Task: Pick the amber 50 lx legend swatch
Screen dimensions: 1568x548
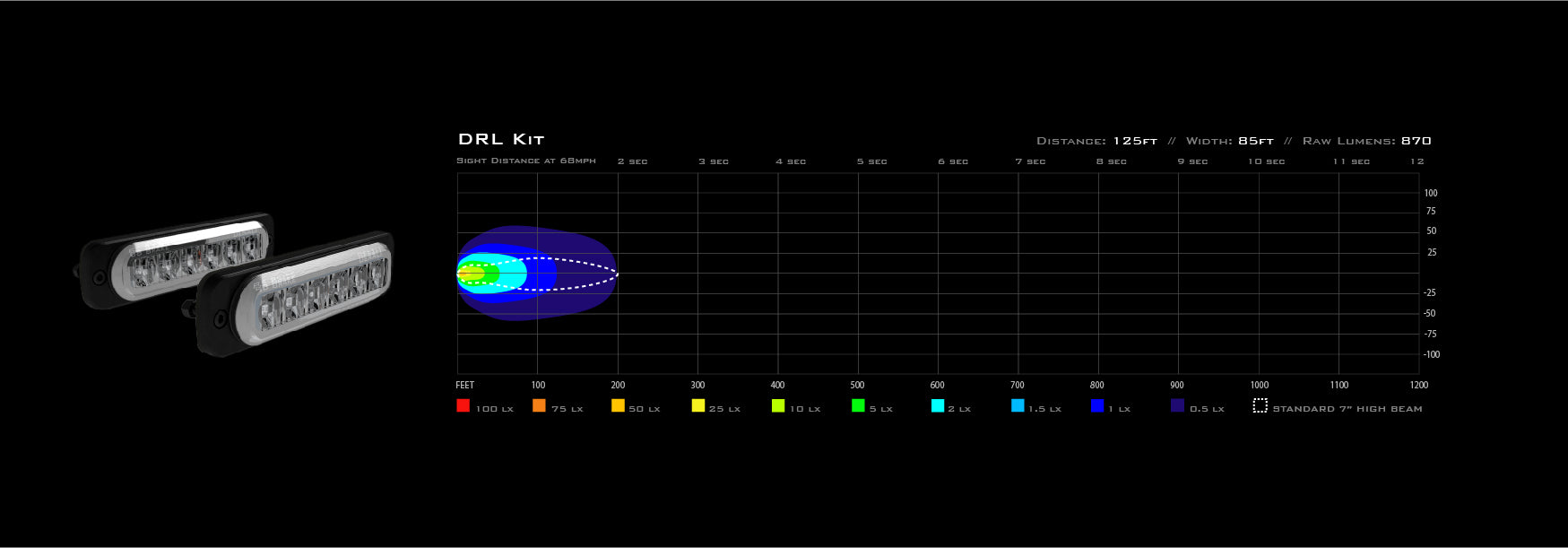Action: pyautogui.click(x=618, y=405)
